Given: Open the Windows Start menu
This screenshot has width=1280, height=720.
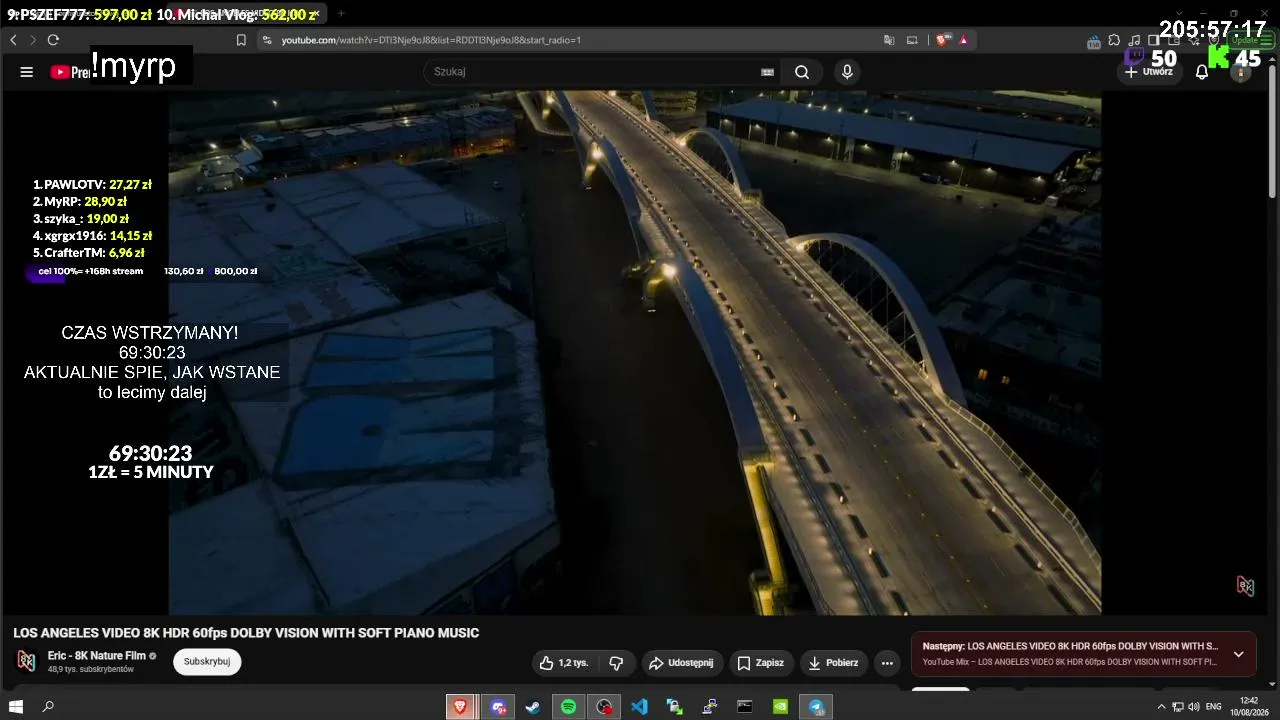Looking at the screenshot, I should [x=17, y=707].
